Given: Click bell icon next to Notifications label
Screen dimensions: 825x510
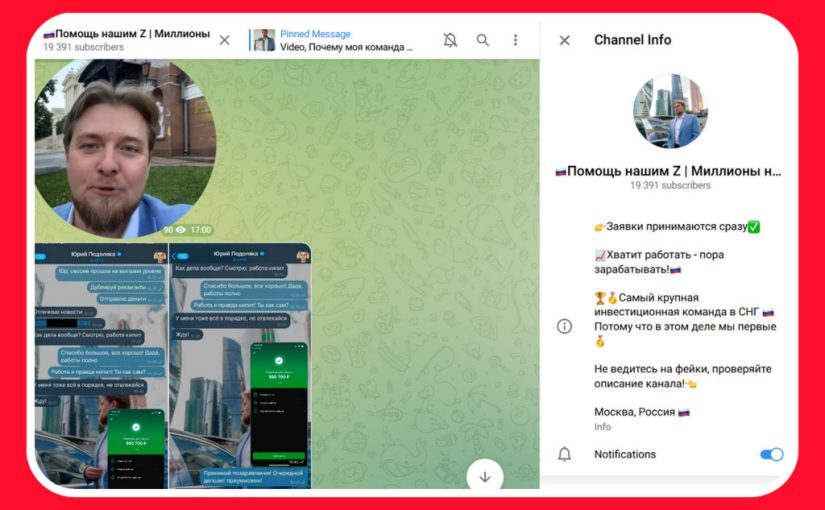Looking at the screenshot, I should (564, 454).
